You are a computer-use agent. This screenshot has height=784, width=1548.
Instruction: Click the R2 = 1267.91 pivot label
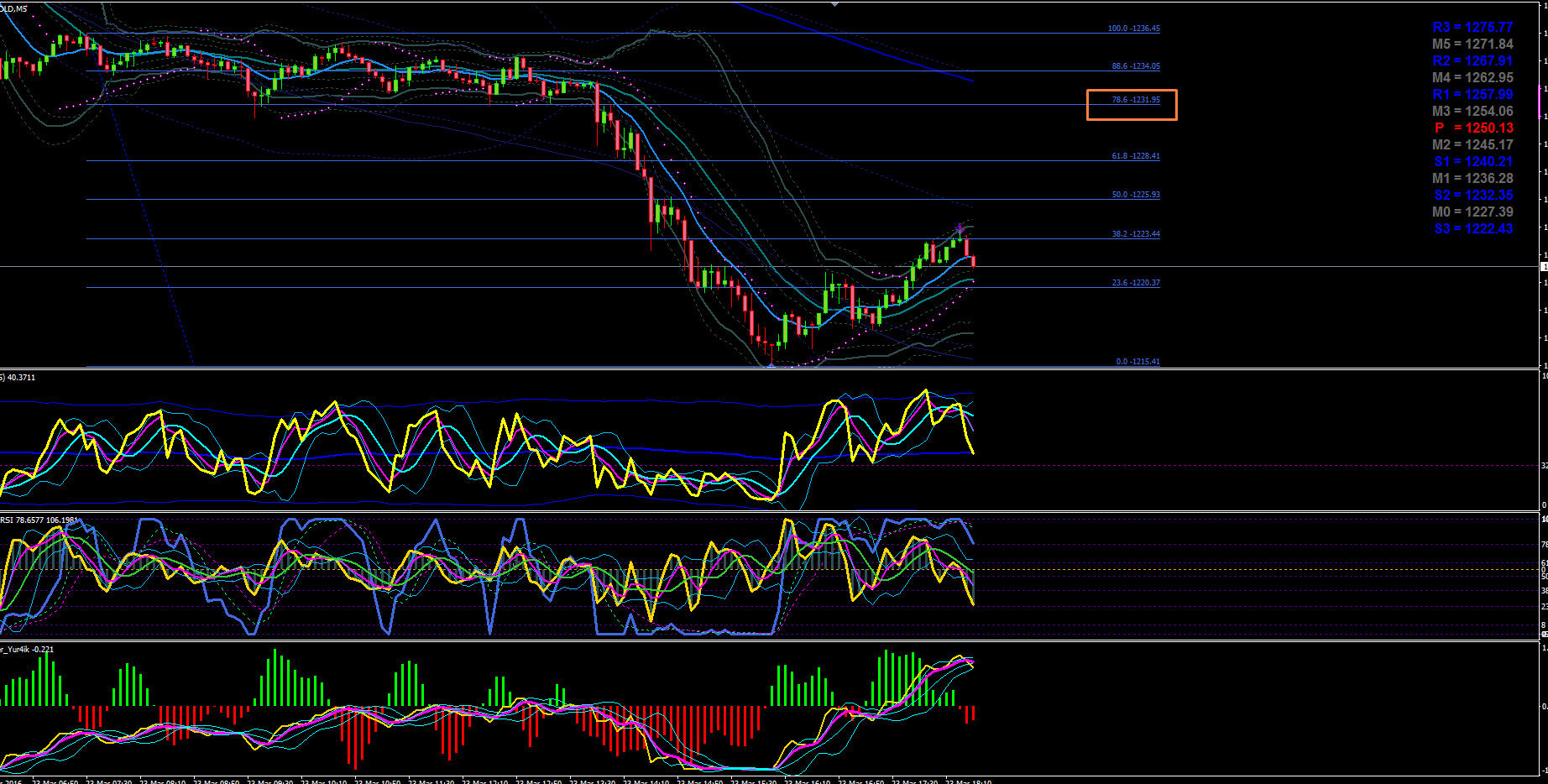pyautogui.click(x=1472, y=60)
